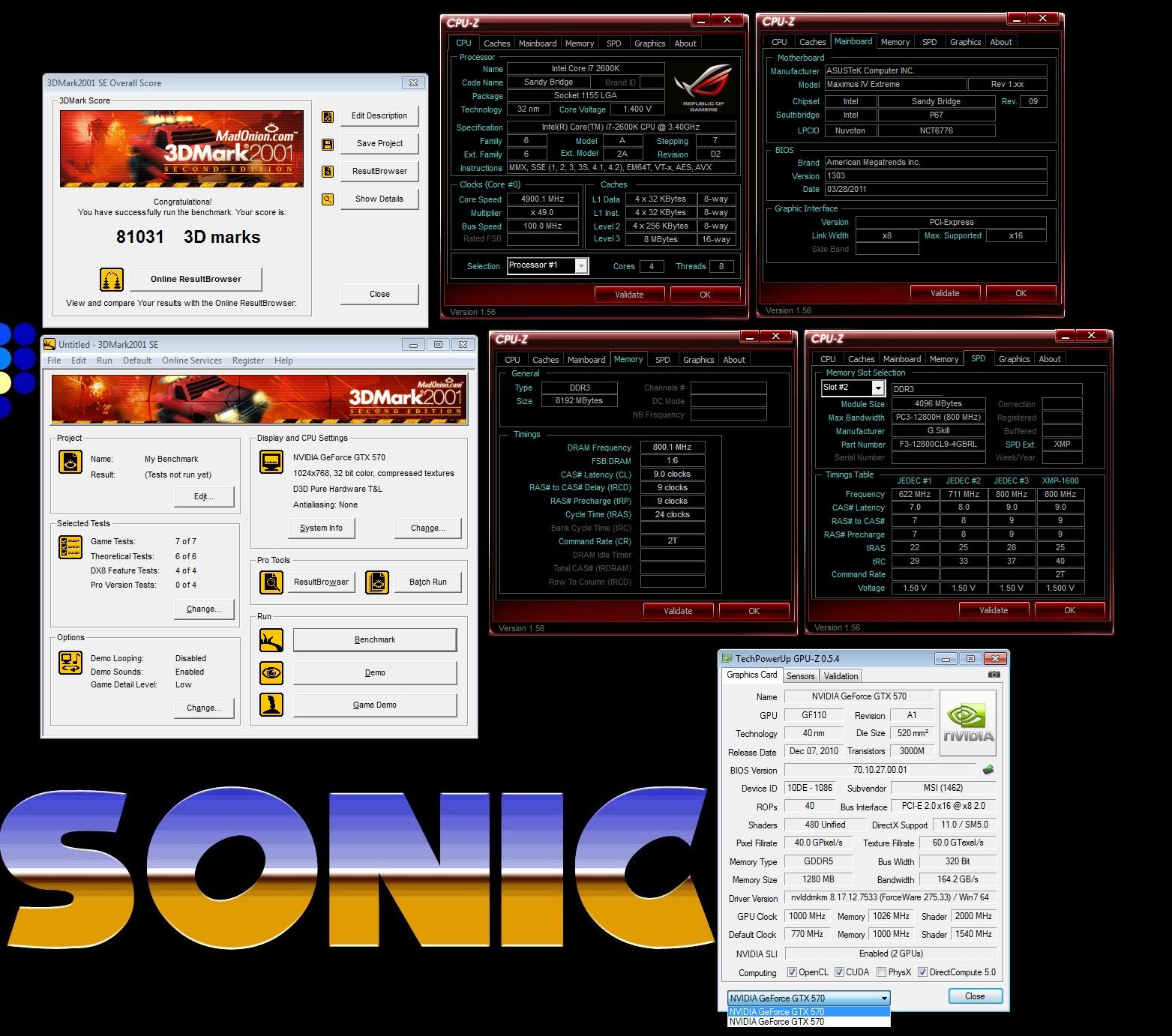Open the Help menu in 3DMark2001 SE
The width and height of the screenshot is (1172, 1036).
(x=283, y=361)
